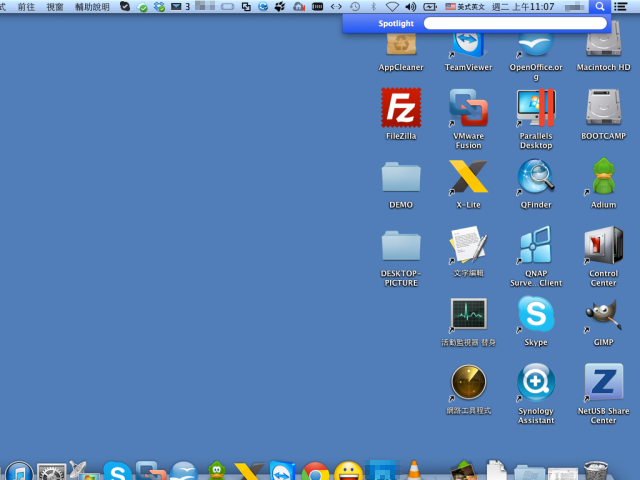Viewport: 640px width, 480px height.
Task: Open the FileZilla desktop icon
Action: 401,108
